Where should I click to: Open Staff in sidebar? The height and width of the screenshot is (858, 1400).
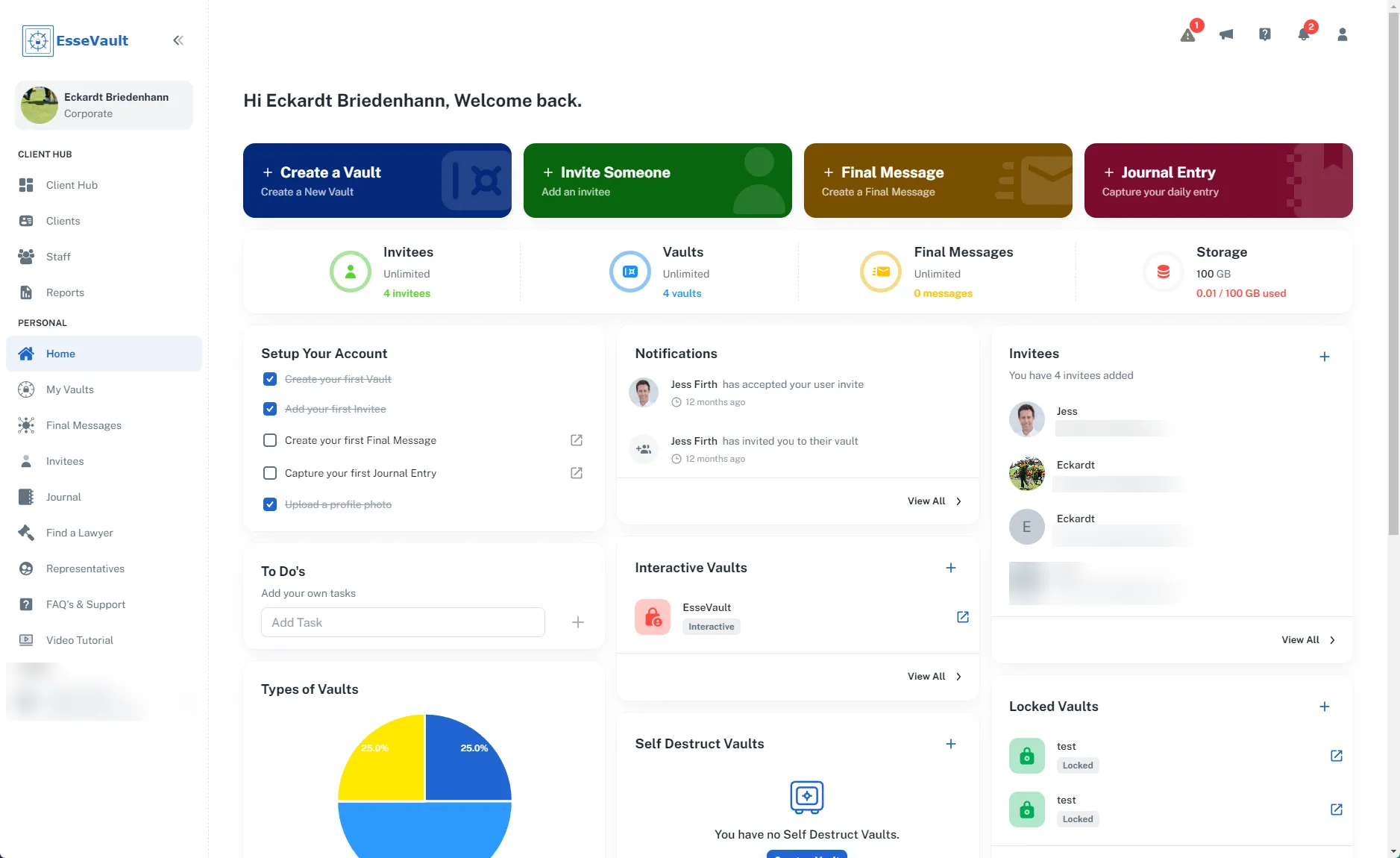click(x=104, y=257)
